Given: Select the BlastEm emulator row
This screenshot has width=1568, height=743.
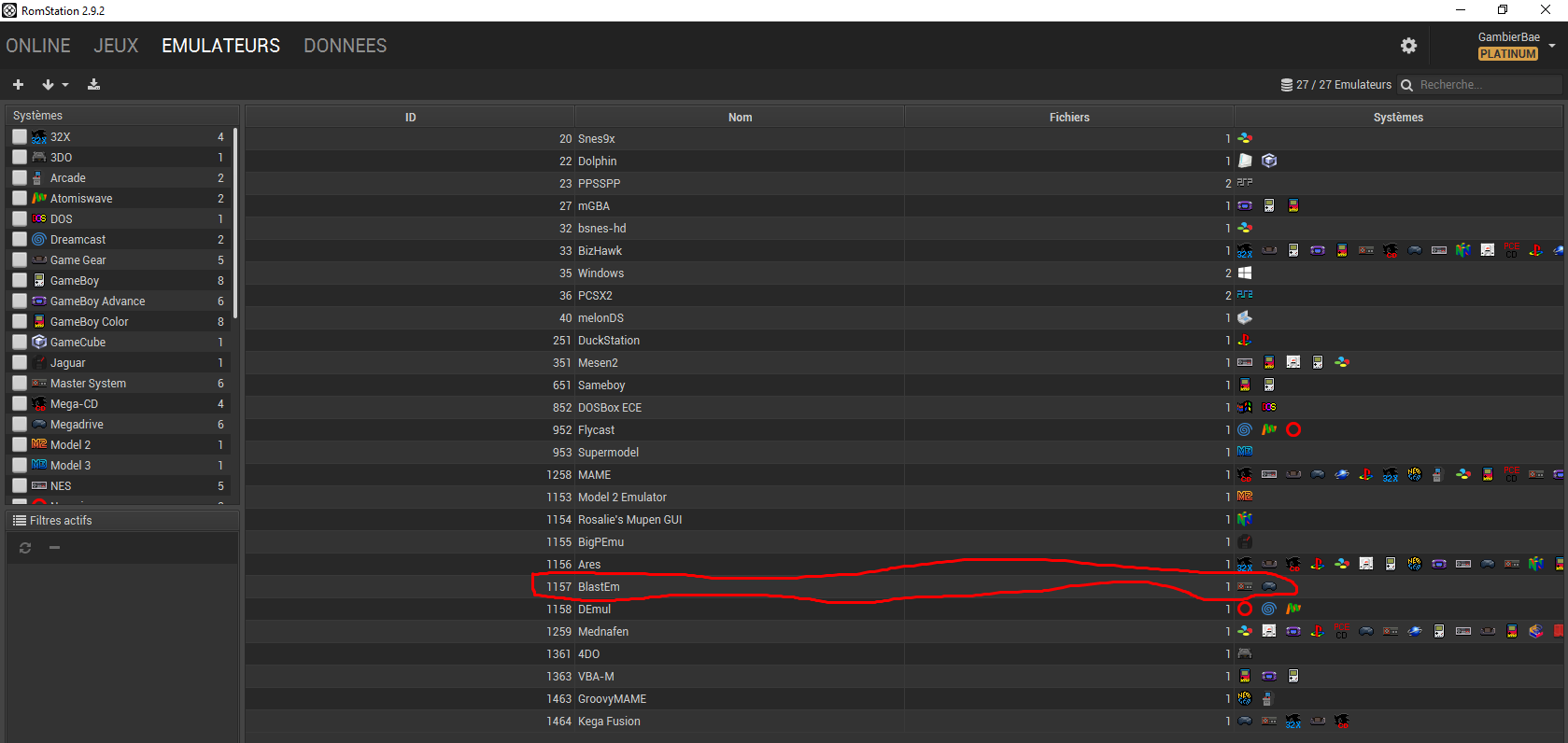Looking at the screenshot, I should [x=904, y=586].
